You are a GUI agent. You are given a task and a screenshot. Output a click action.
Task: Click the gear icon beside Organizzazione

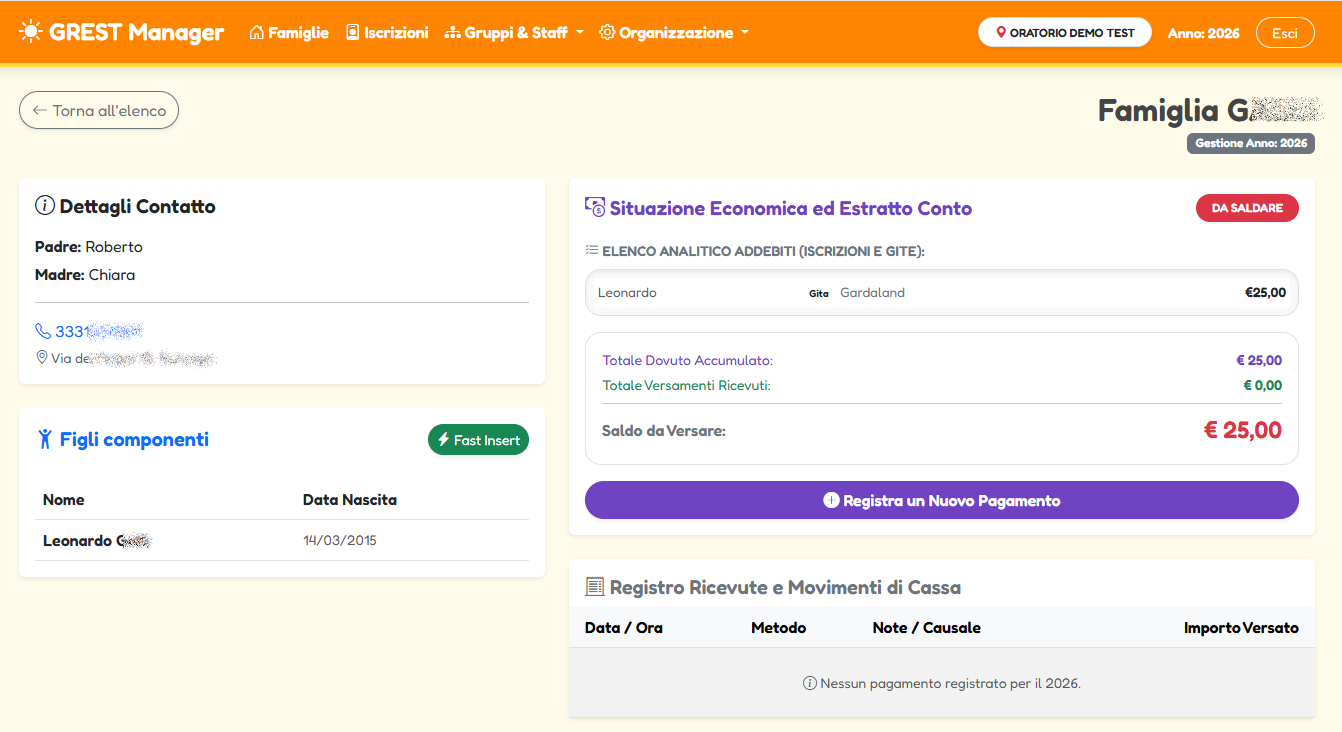coord(607,33)
